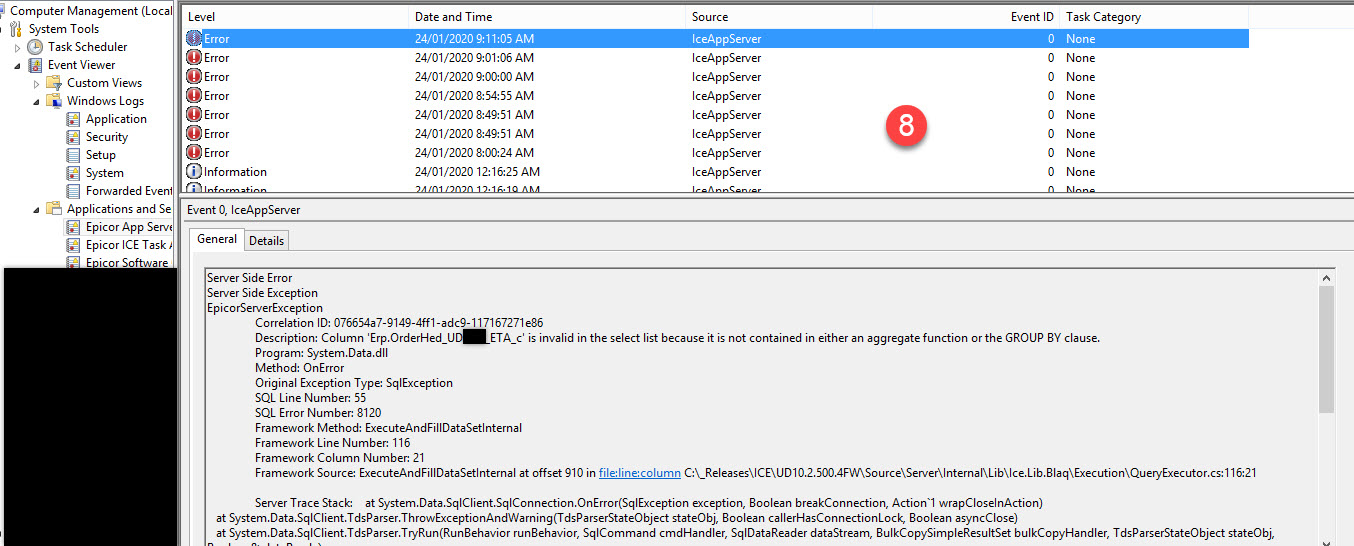Viewport: 1354px width, 546px height.
Task: Click 'Original Exception Type: SqlException' line
Action: pyautogui.click(x=354, y=383)
